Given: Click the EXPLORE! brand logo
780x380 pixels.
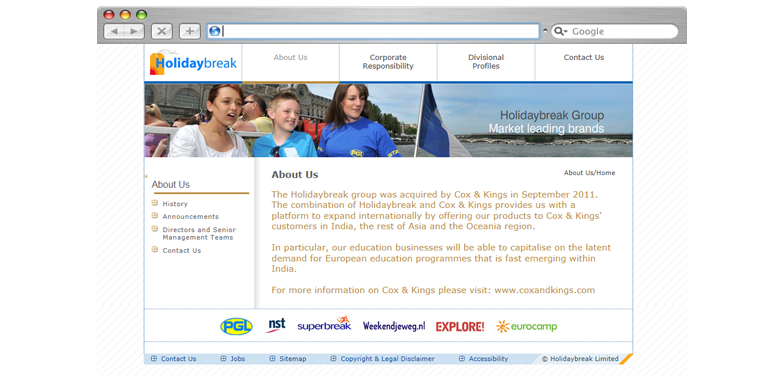Looking at the screenshot, I should (x=460, y=327).
